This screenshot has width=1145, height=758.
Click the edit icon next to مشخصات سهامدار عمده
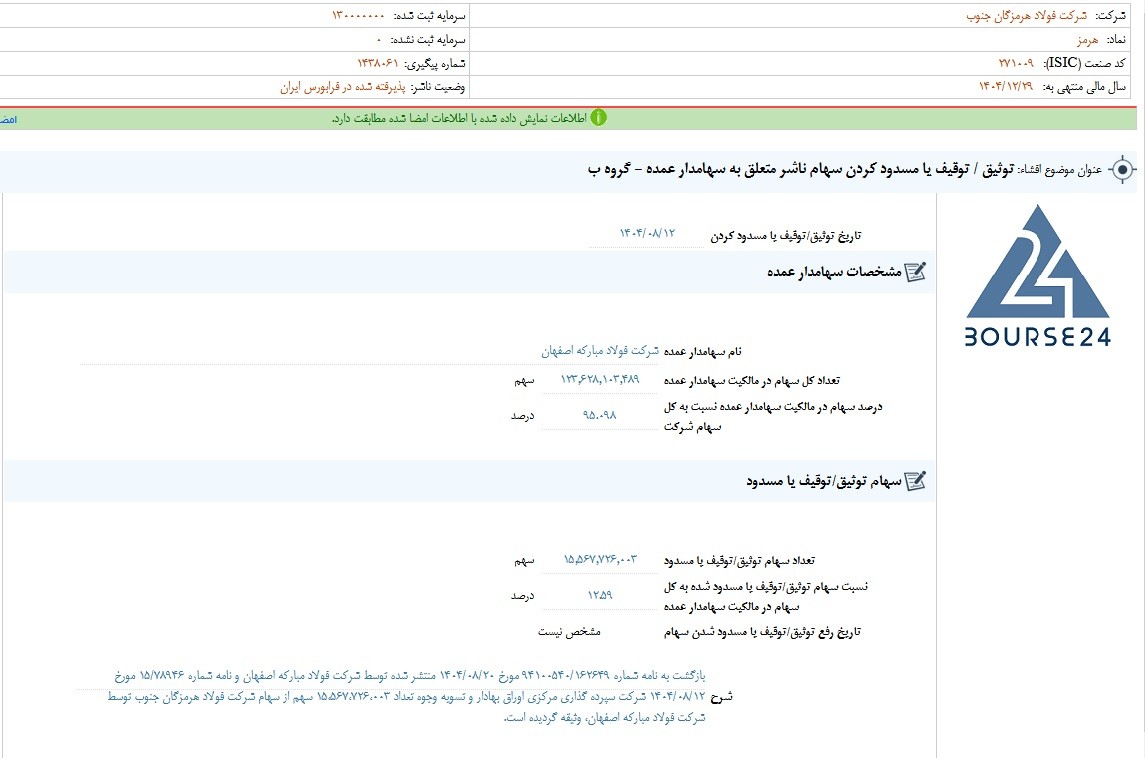click(915, 272)
